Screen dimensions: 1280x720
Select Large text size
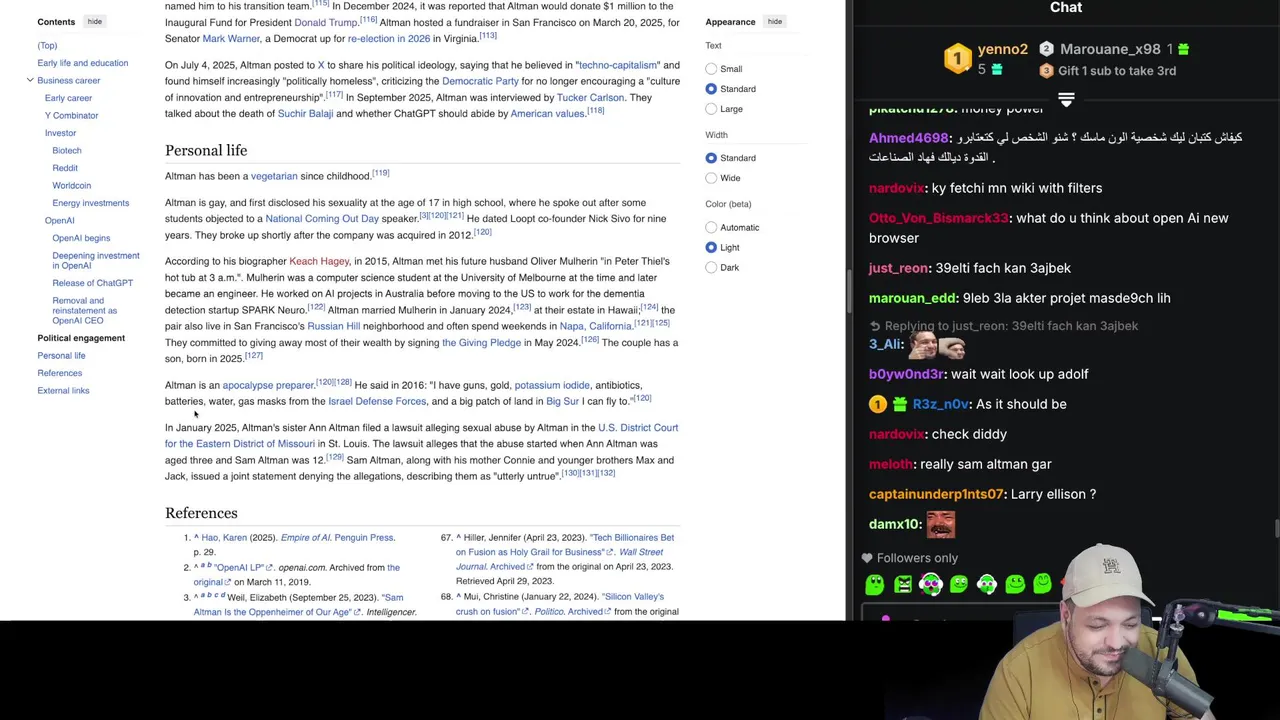tap(711, 109)
